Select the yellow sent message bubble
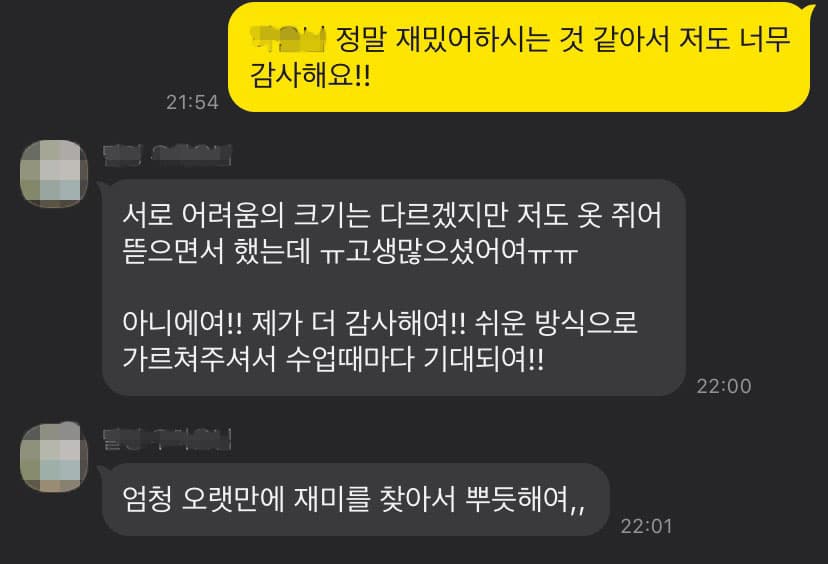The height and width of the screenshot is (564, 828). (519, 57)
